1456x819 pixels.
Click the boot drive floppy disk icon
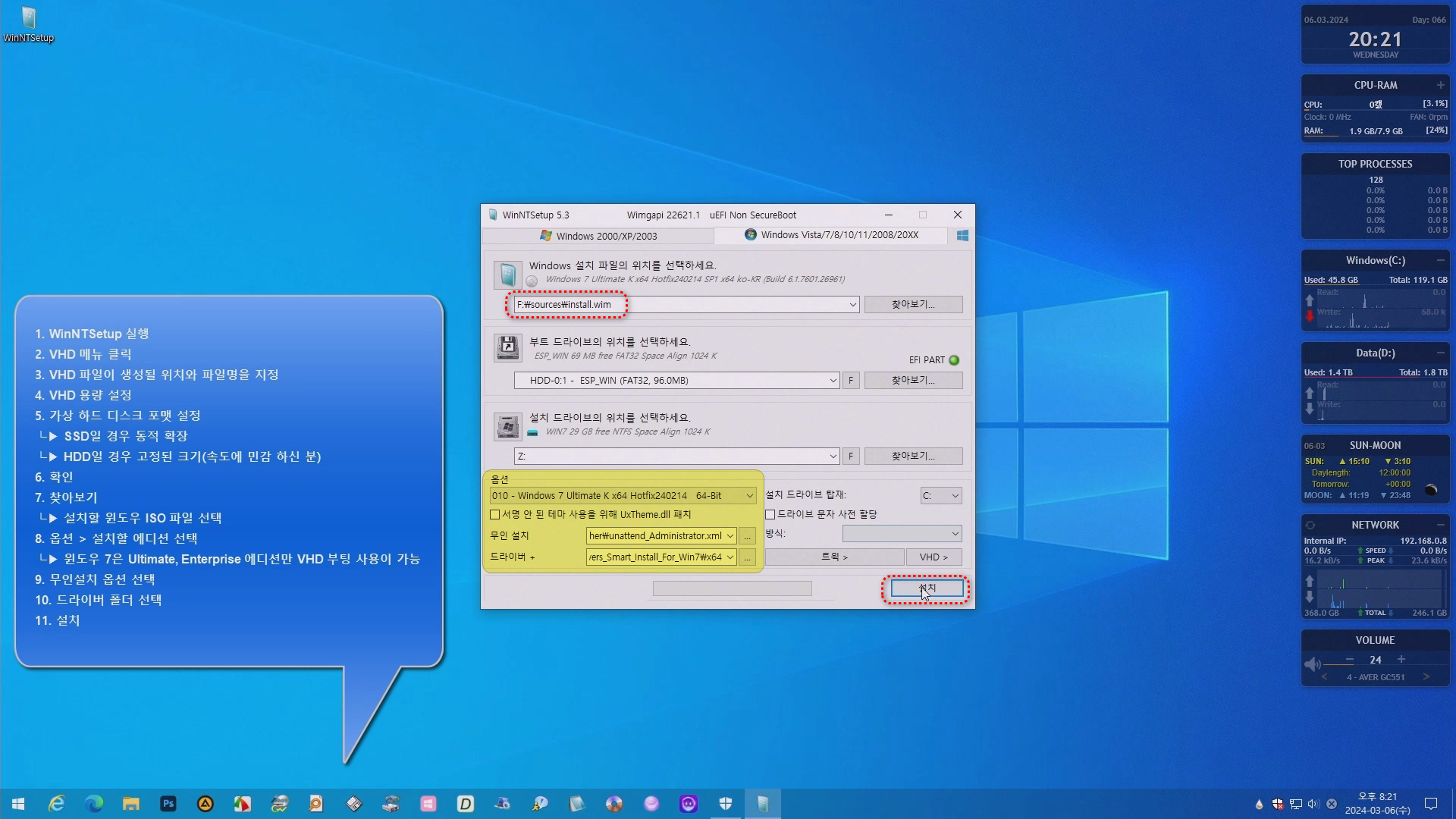(x=507, y=348)
